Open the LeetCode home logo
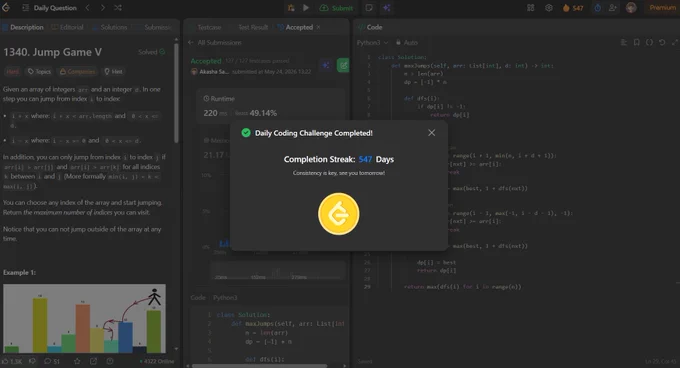The image size is (680, 368). click(6, 8)
